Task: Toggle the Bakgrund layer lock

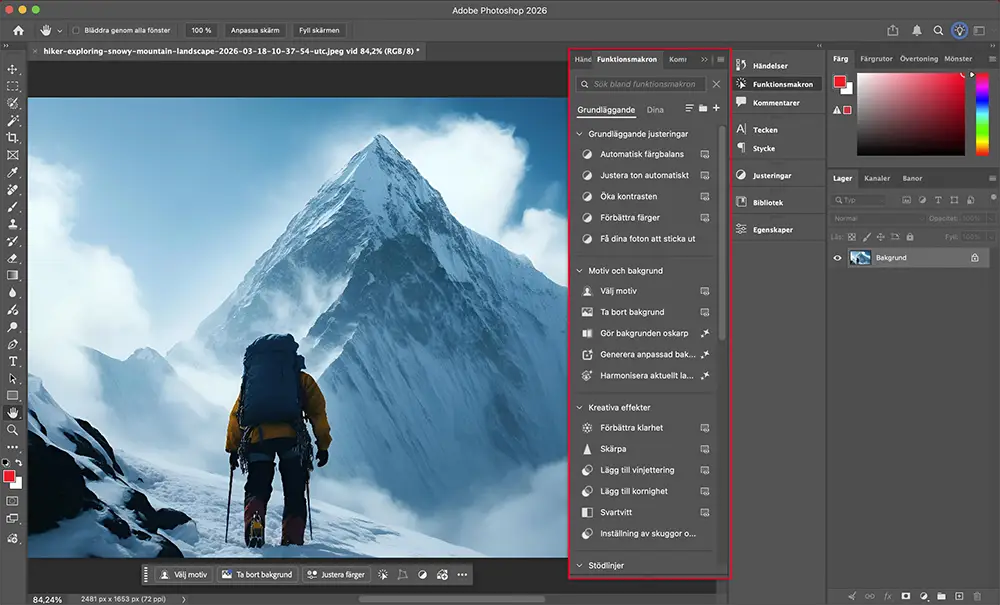Action: click(974, 258)
